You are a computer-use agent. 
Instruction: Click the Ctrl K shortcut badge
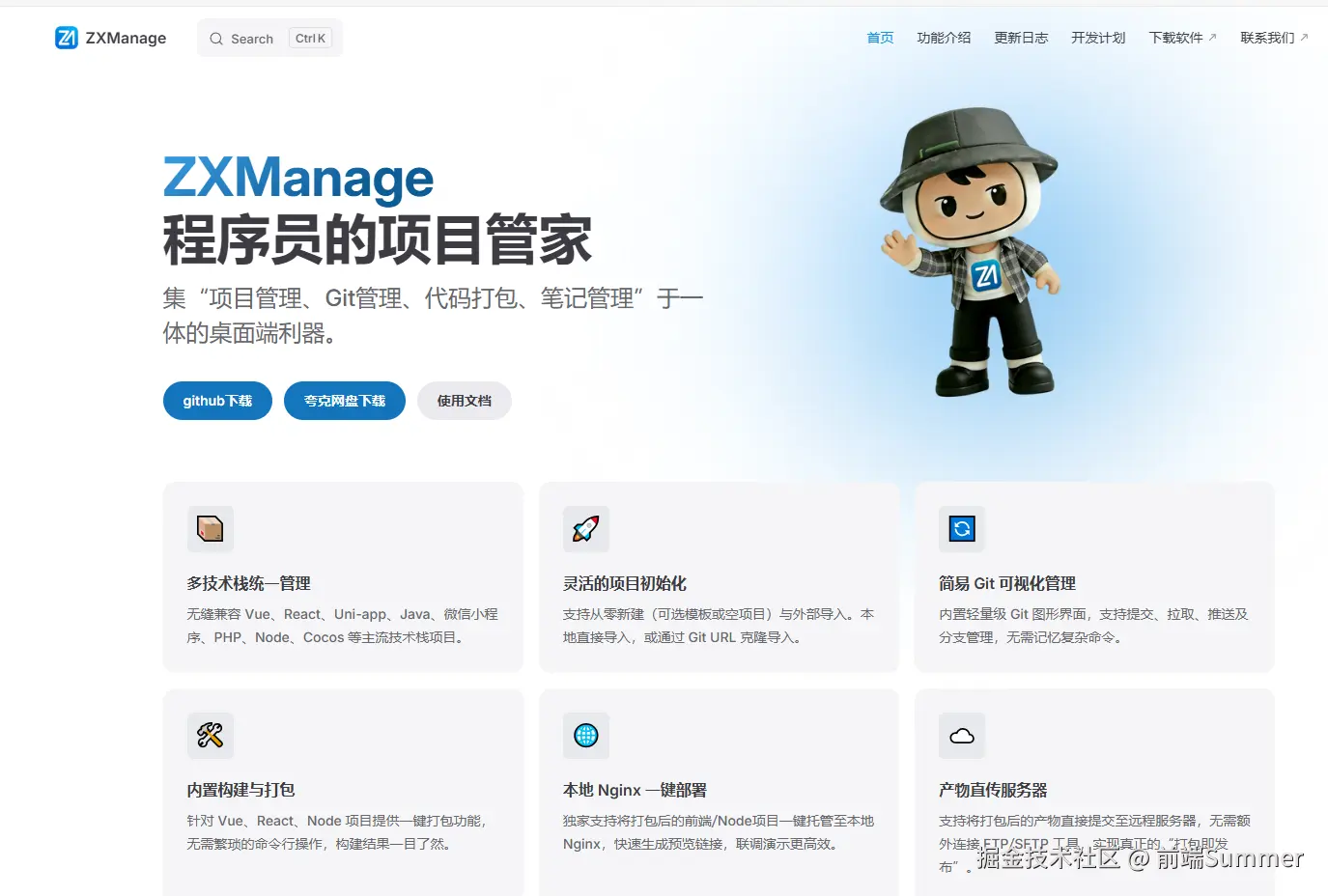[x=310, y=38]
